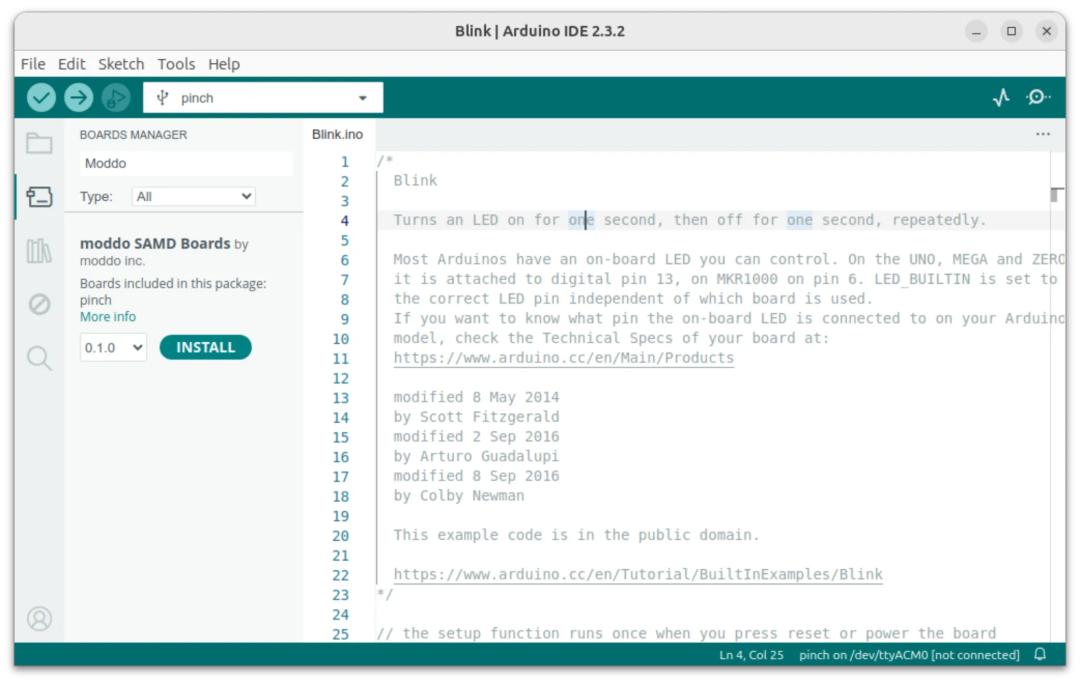Click the Verify checkmark button
1080x683 pixels.
[x=41, y=98]
